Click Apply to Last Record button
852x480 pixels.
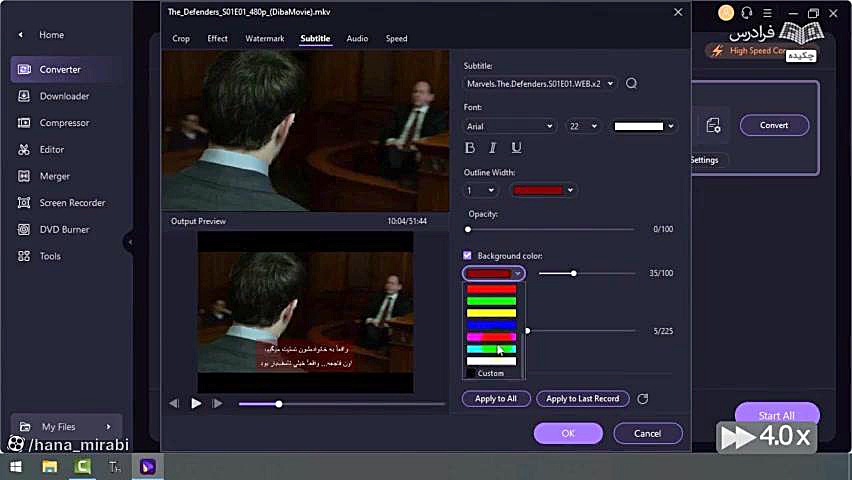(x=582, y=398)
